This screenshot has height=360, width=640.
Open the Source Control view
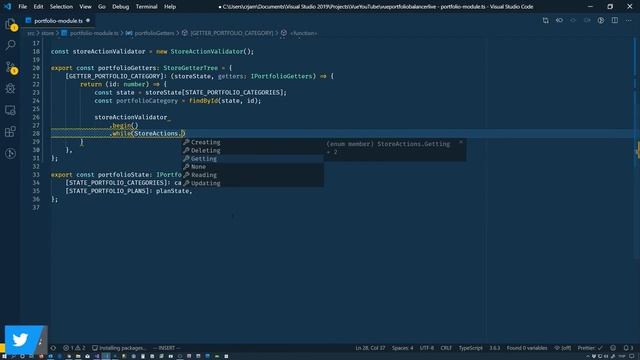(x=11, y=67)
